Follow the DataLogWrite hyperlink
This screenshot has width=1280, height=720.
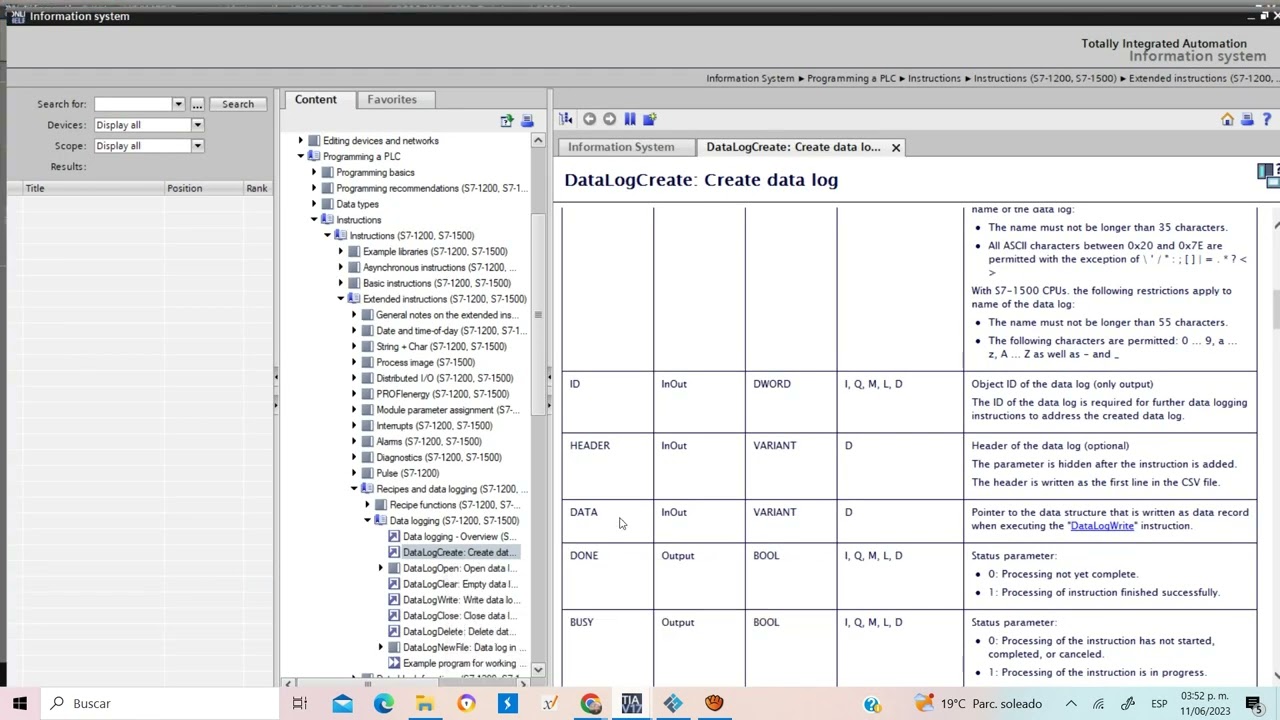pyautogui.click(x=1102, y=526)
